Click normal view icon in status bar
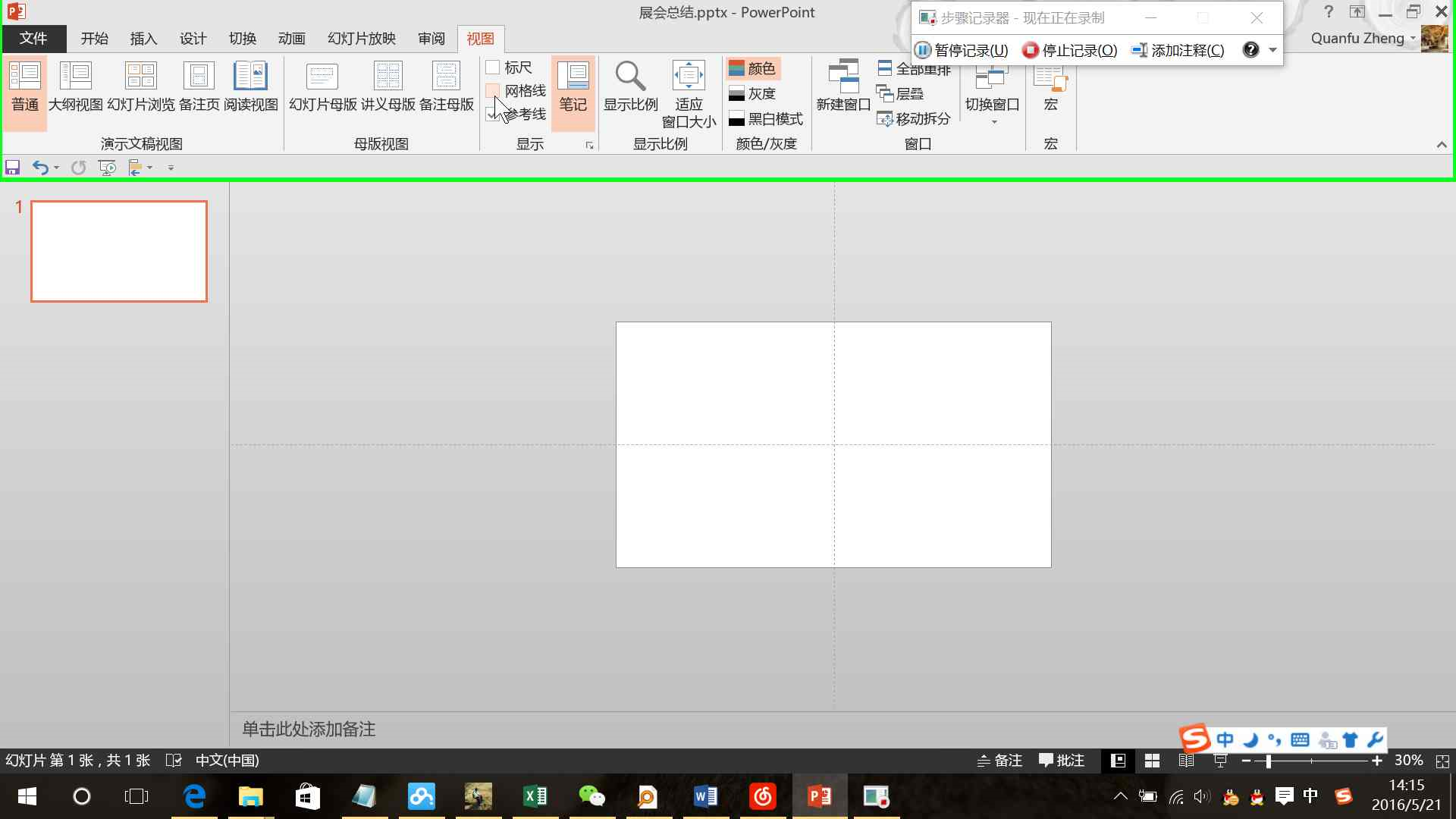 (x=1118, y=761)
